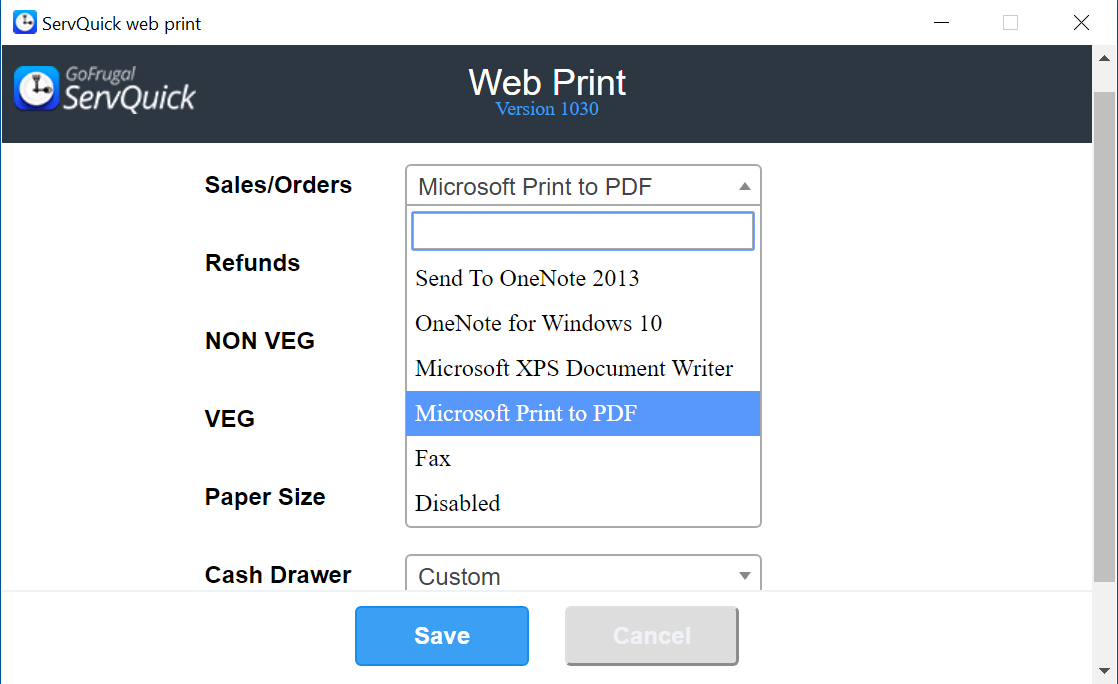Pick Microsoft XPS Document Writer
Viewport: 1118px width, 684px height.
coord(574,368)
